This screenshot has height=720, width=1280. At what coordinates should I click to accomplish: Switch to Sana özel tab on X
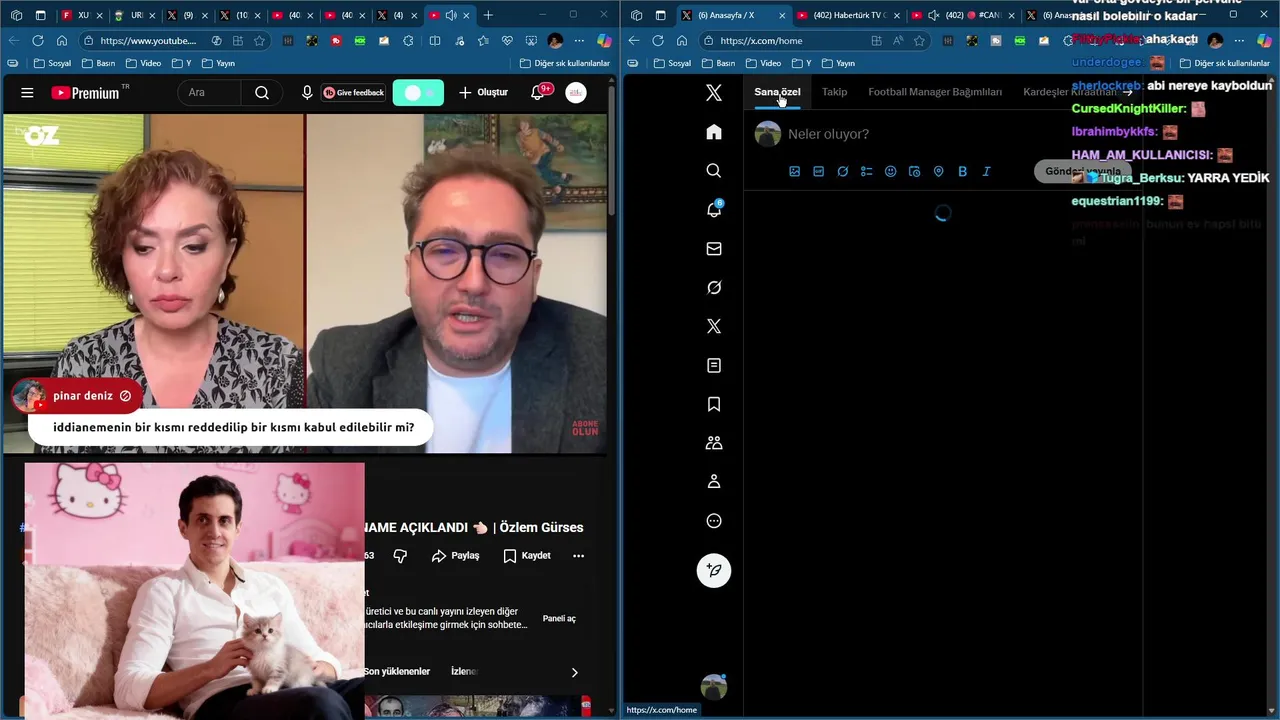(777, 92)
